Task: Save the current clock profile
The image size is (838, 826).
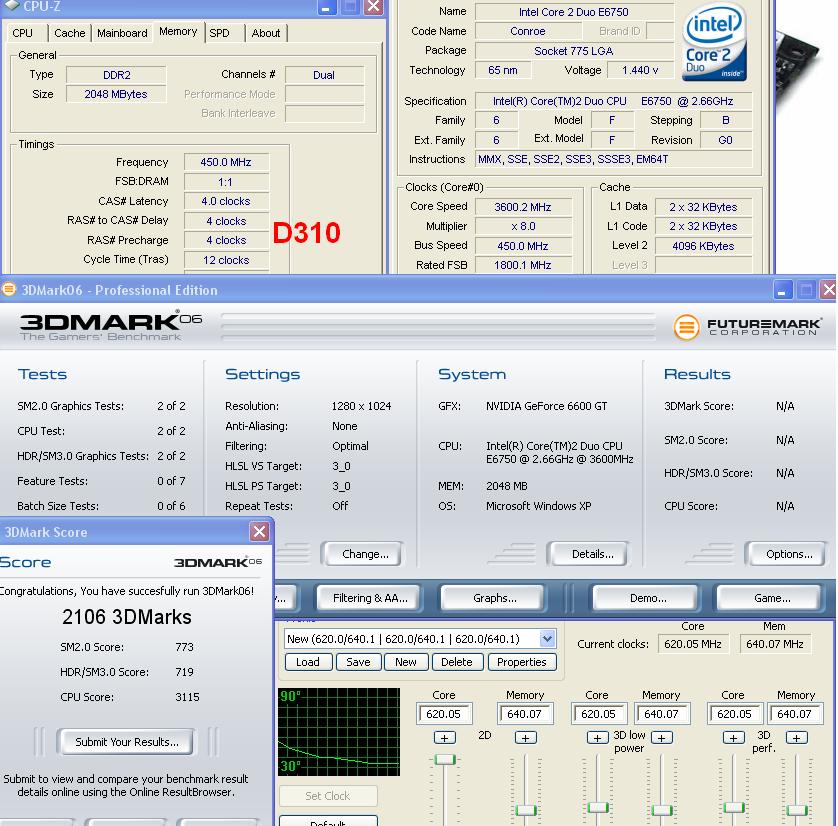Action: pyautogui.click(x=358, y=662)
